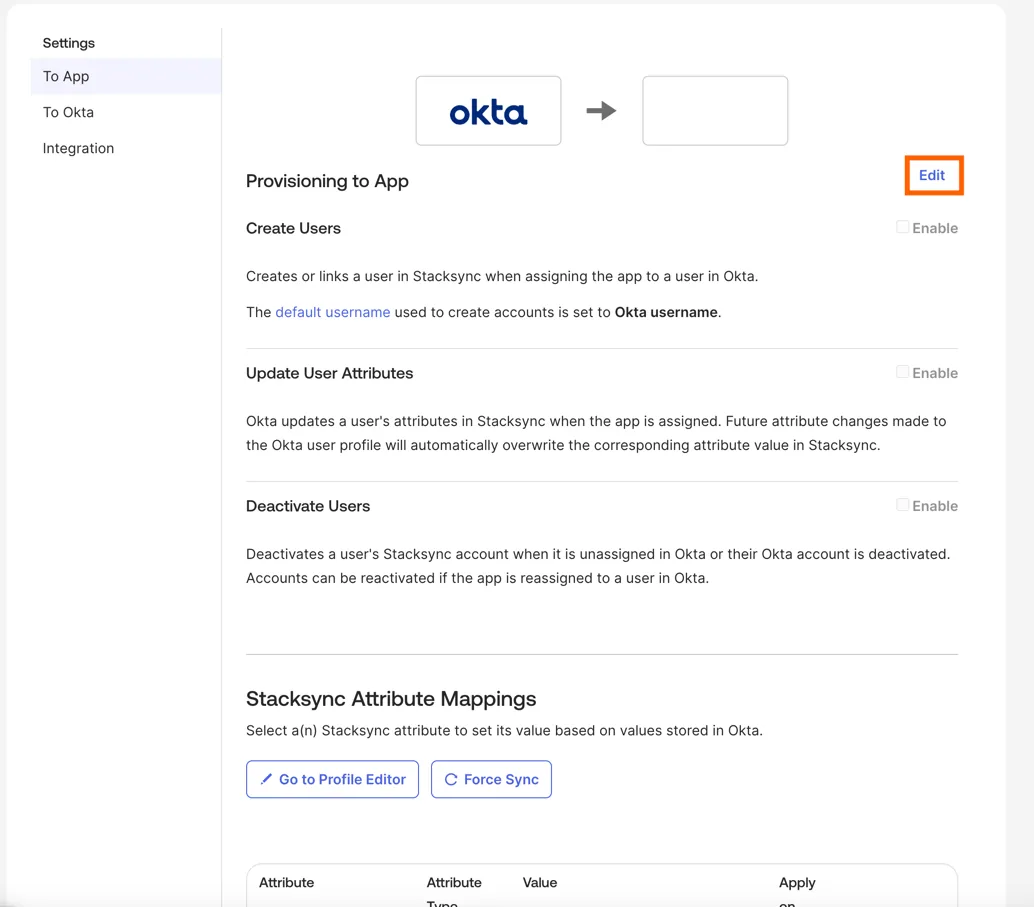This screenshot has width=1034, height=907.
Task: Click the Attribute column header
Action: tap(286, 883)
